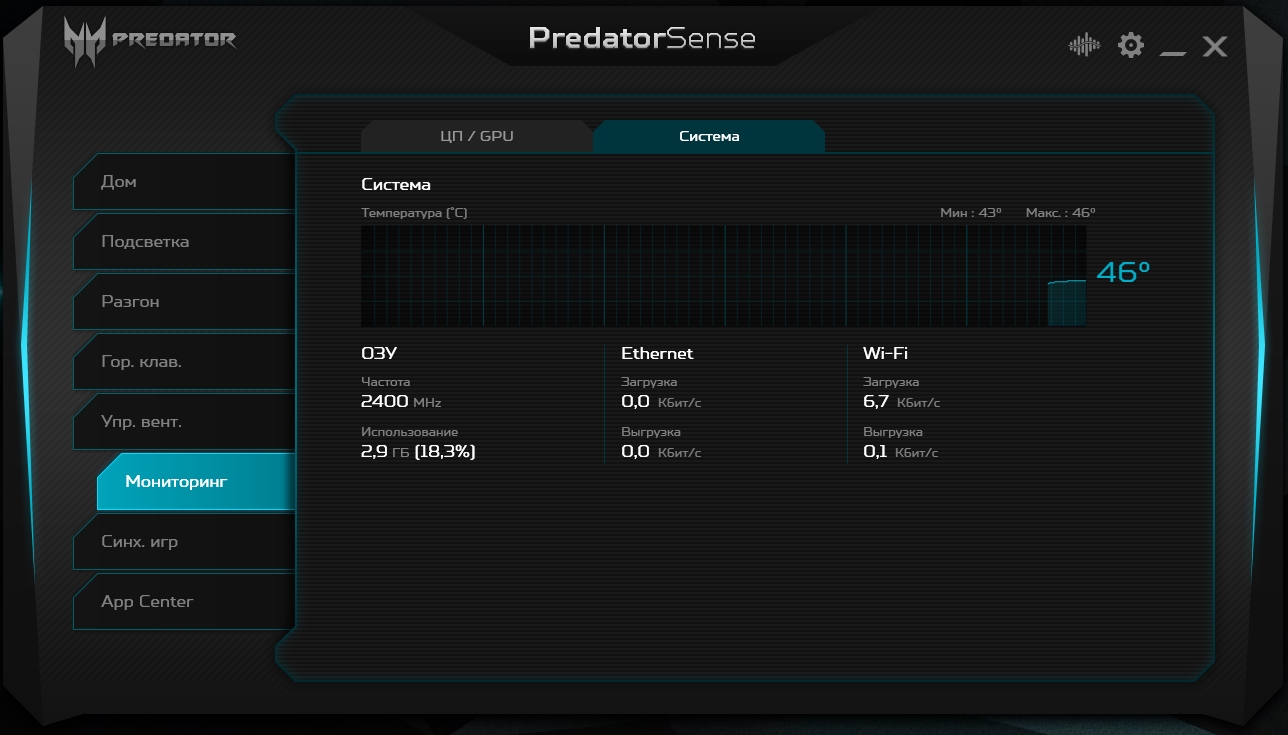Click the 2,9 ГБ (18,3%) usage value
Image resolution: width=1288 pixels, height=735 pixels.
coord(418,452)
